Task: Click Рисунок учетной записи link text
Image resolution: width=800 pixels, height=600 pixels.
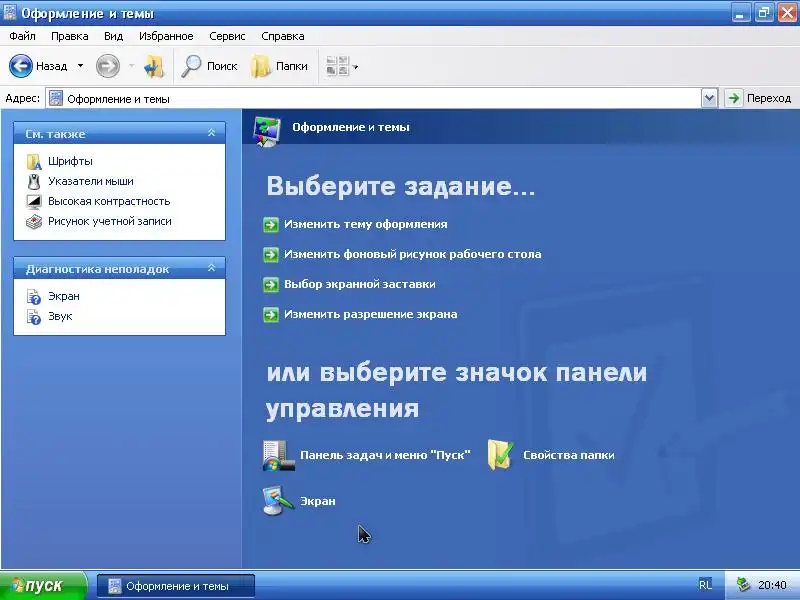Action: pos(110,221)
